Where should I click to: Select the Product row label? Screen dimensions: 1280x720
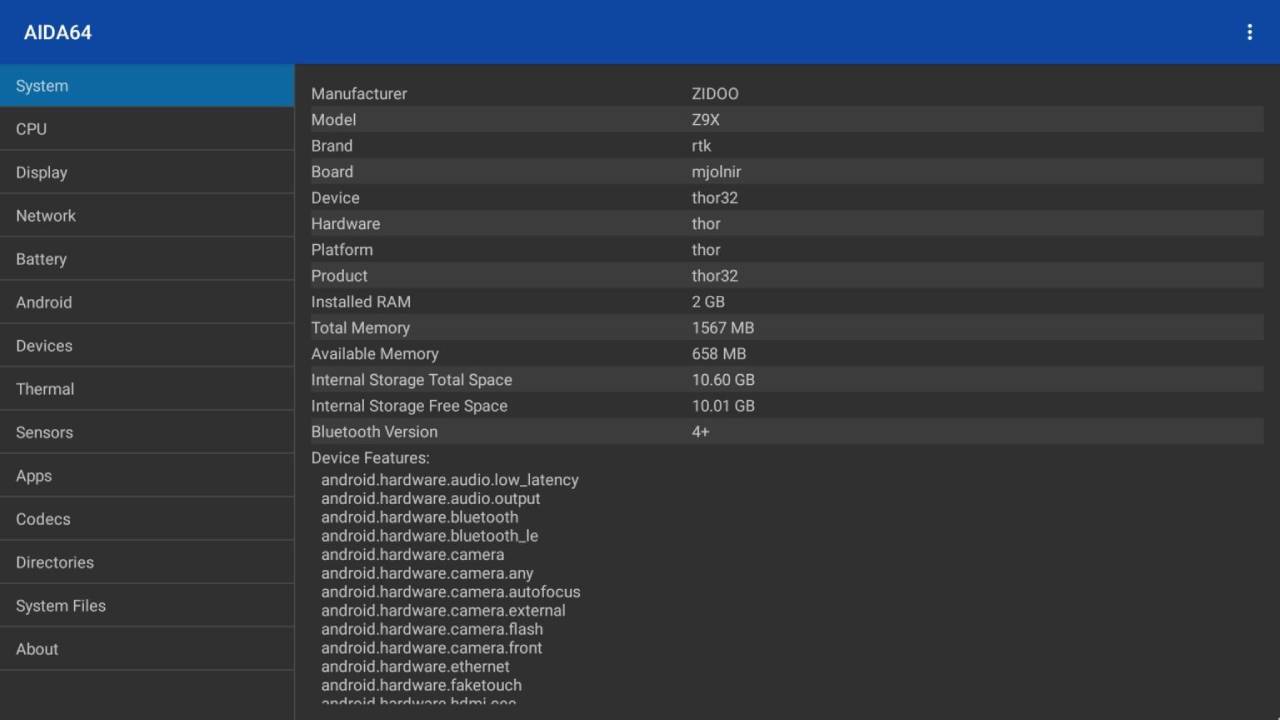[x=339, y=276]
